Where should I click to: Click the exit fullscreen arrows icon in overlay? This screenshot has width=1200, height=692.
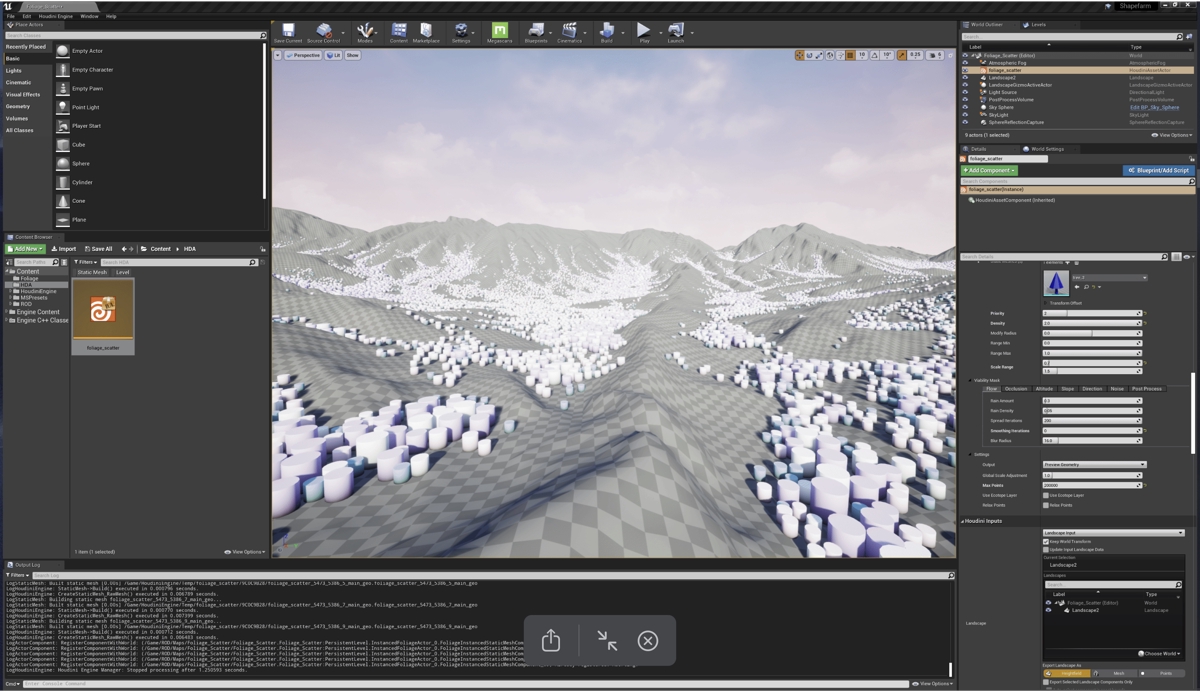[607, 640]
